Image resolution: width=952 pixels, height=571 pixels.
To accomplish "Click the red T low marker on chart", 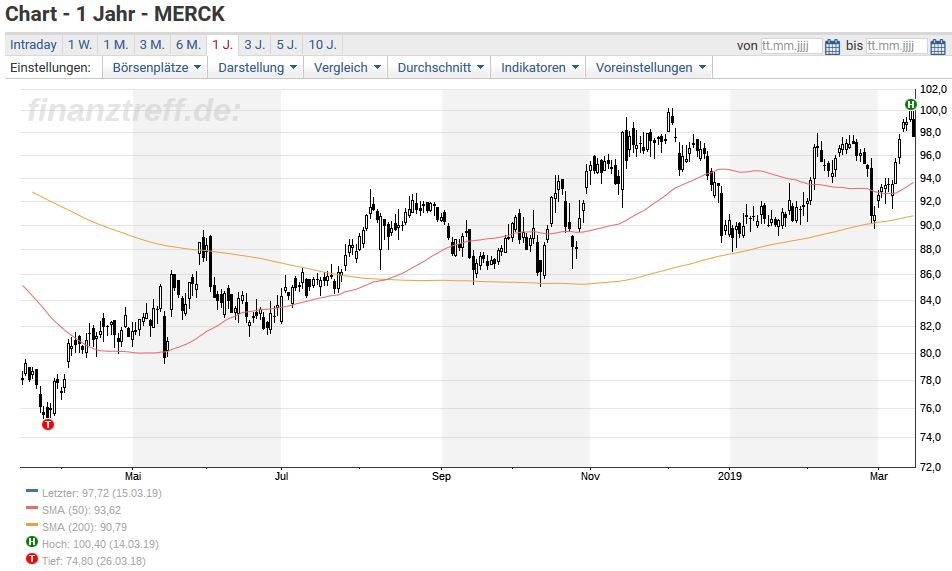I will click(48, 425).
